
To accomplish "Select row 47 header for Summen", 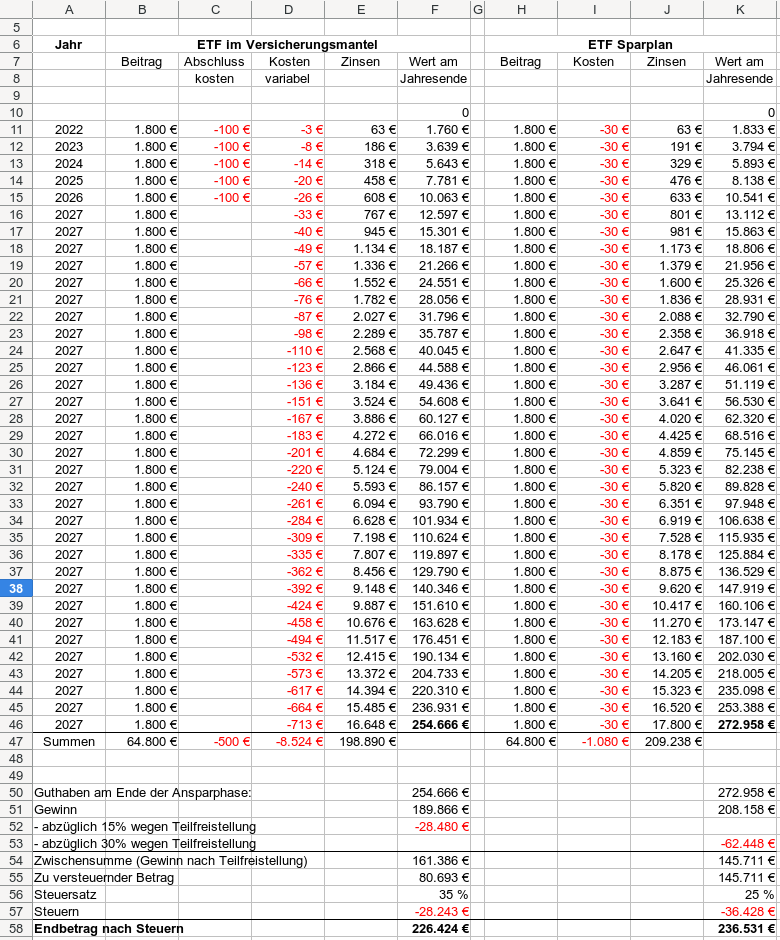I will [16, 742].
